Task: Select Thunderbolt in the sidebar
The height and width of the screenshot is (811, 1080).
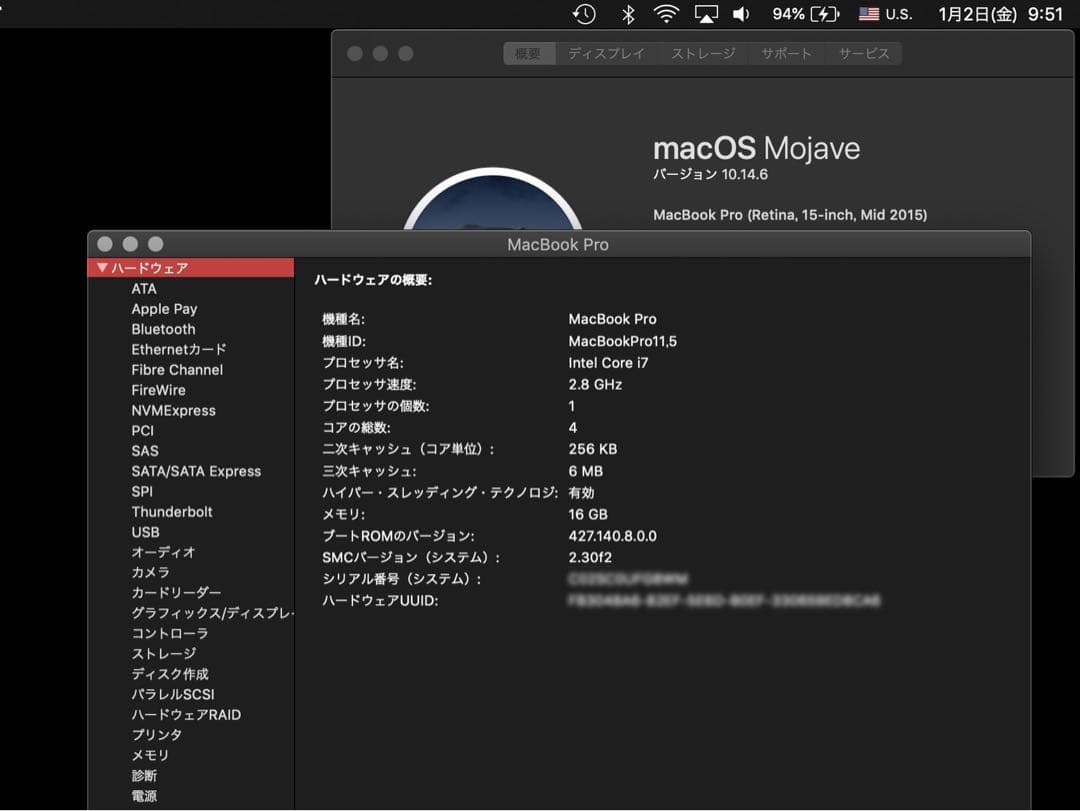Action: point(170,511)
